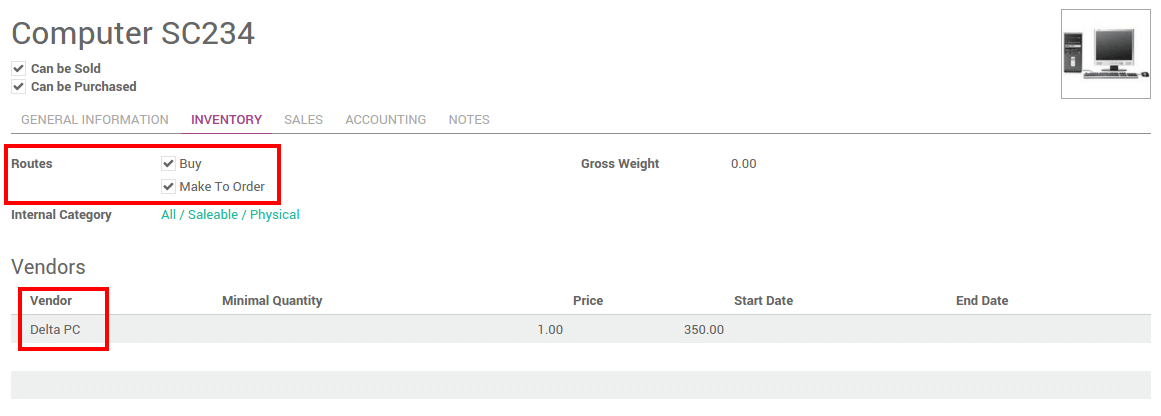
Task: Click the Start Date column header
Action: point(763,301)
